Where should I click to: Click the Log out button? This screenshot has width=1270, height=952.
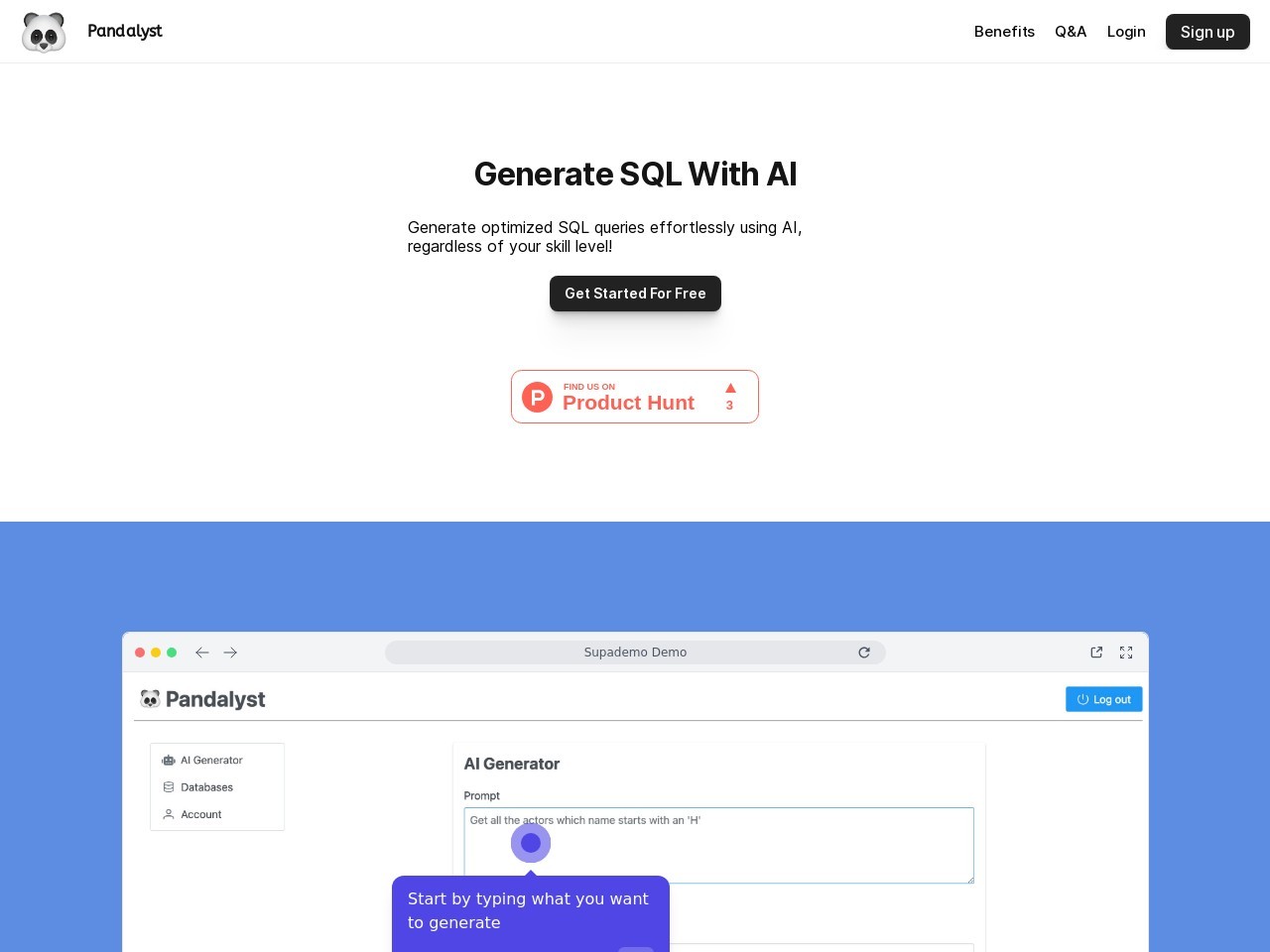point(1104,699)
